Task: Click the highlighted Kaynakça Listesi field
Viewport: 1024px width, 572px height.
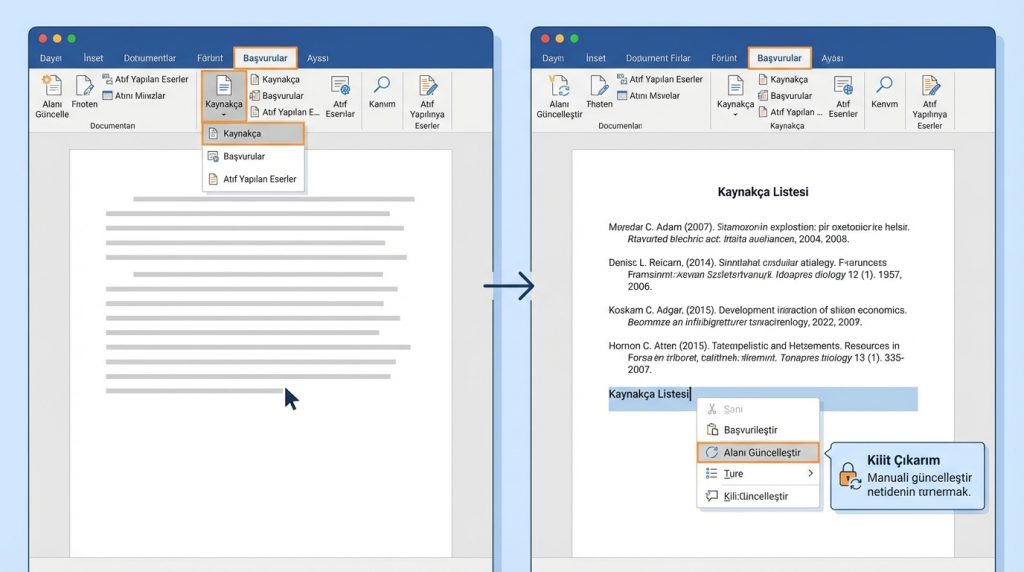Action: coord(763,398)
